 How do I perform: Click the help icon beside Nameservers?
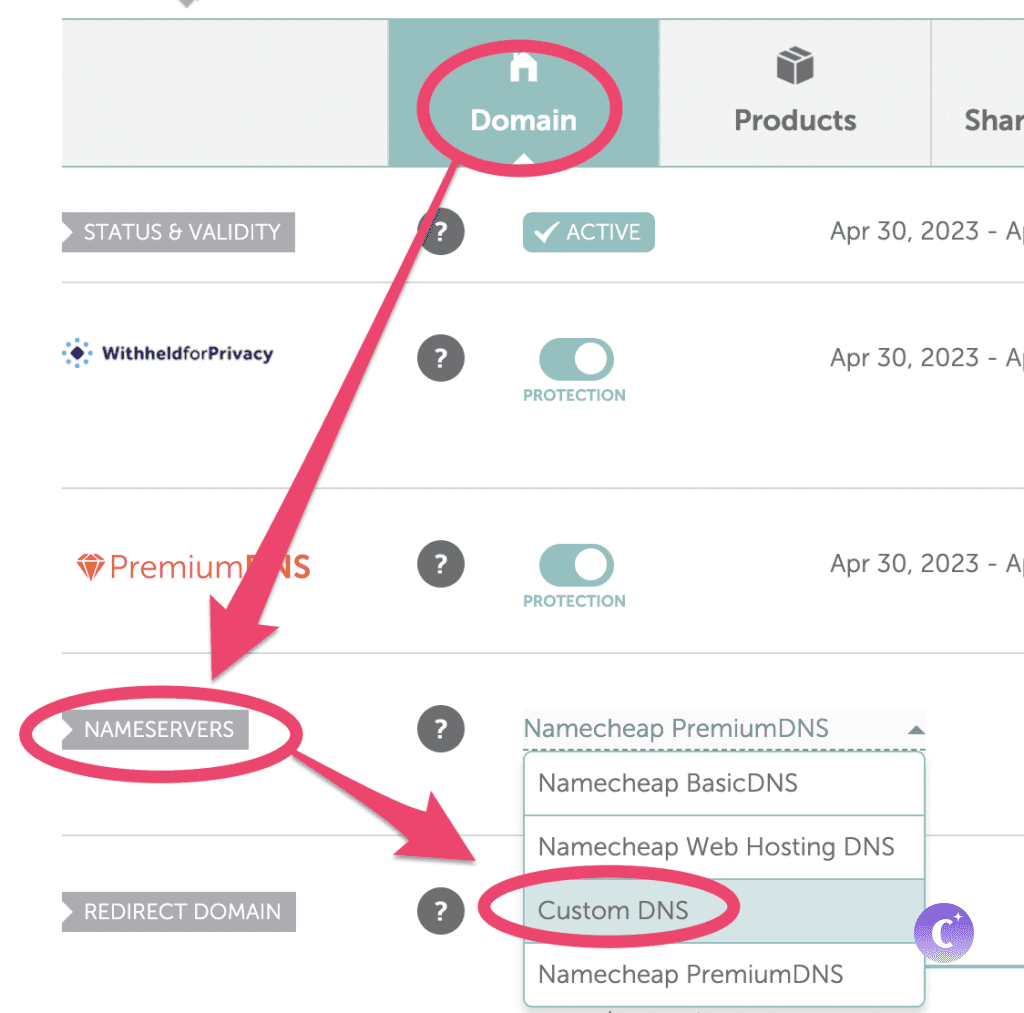441,728
